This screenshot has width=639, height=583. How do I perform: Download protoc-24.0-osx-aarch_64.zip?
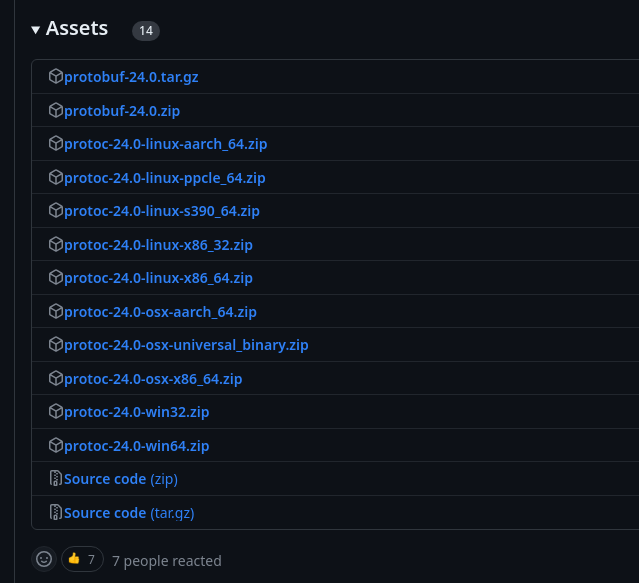point(160,312)
